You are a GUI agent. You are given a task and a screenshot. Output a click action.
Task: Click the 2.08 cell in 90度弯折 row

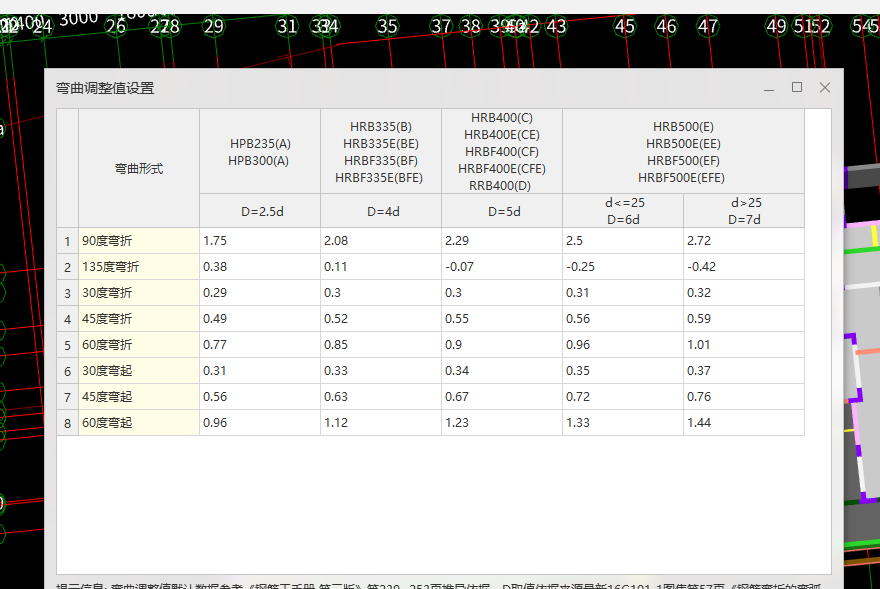(x=381, y=241)
